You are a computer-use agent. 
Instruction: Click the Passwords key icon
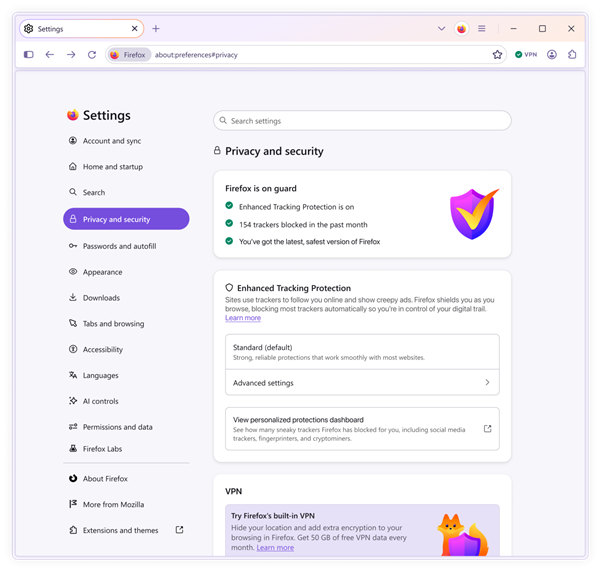[x=73, y=246]
